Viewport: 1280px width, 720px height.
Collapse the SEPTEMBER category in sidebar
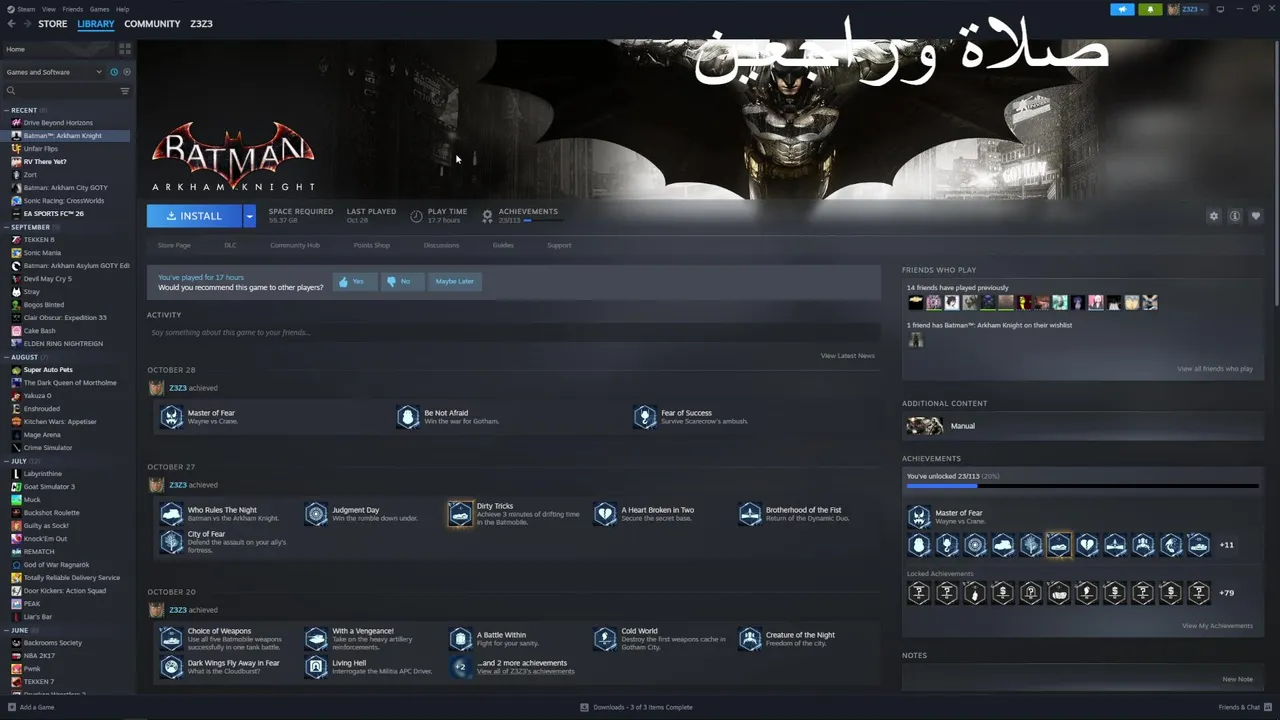pos(7,227)
